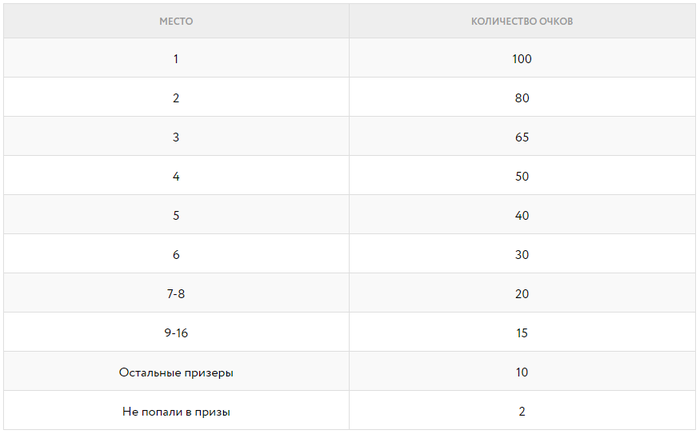
Task: Click the 80 points cell
Action: (x=521, y=98)
